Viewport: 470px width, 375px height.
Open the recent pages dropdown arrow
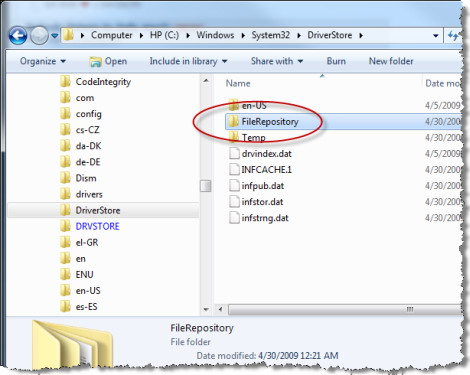click(55, 35)
